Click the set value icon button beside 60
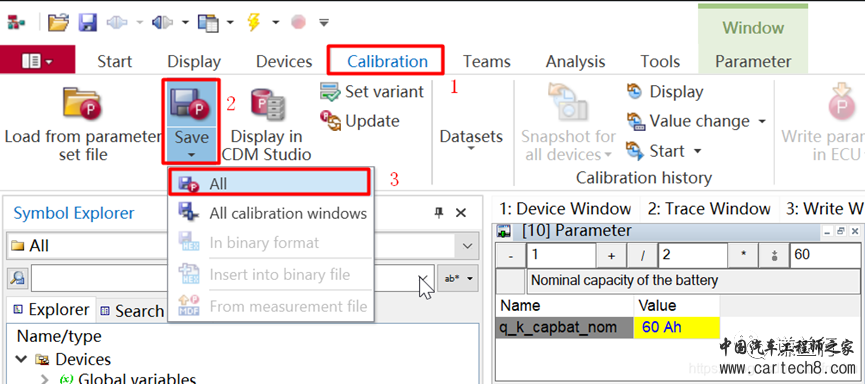 (775, 256)
